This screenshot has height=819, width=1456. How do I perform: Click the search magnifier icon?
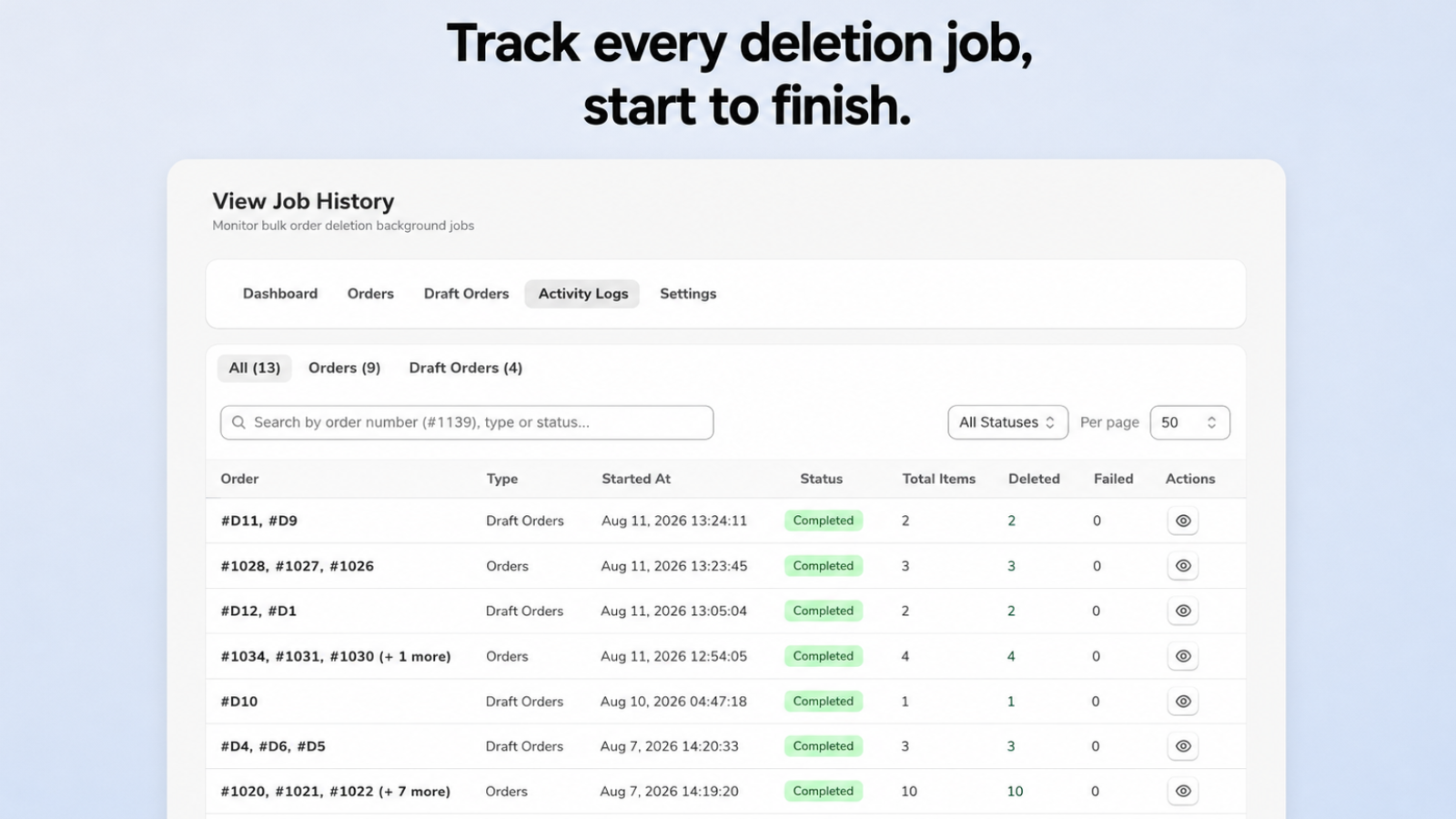click(x=238, y=422)
